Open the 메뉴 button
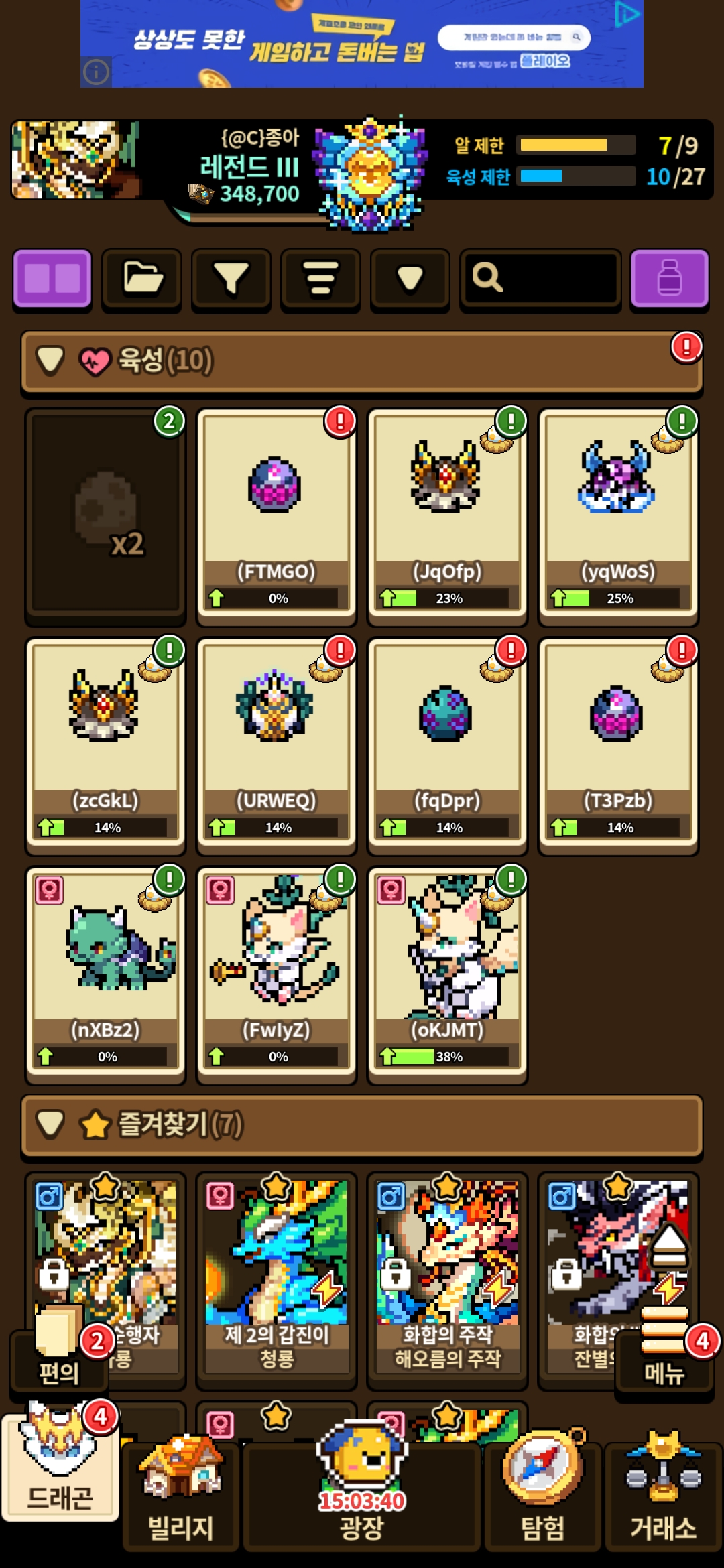The width and height of the screenshot is (724, 1568). (664, 1354)
